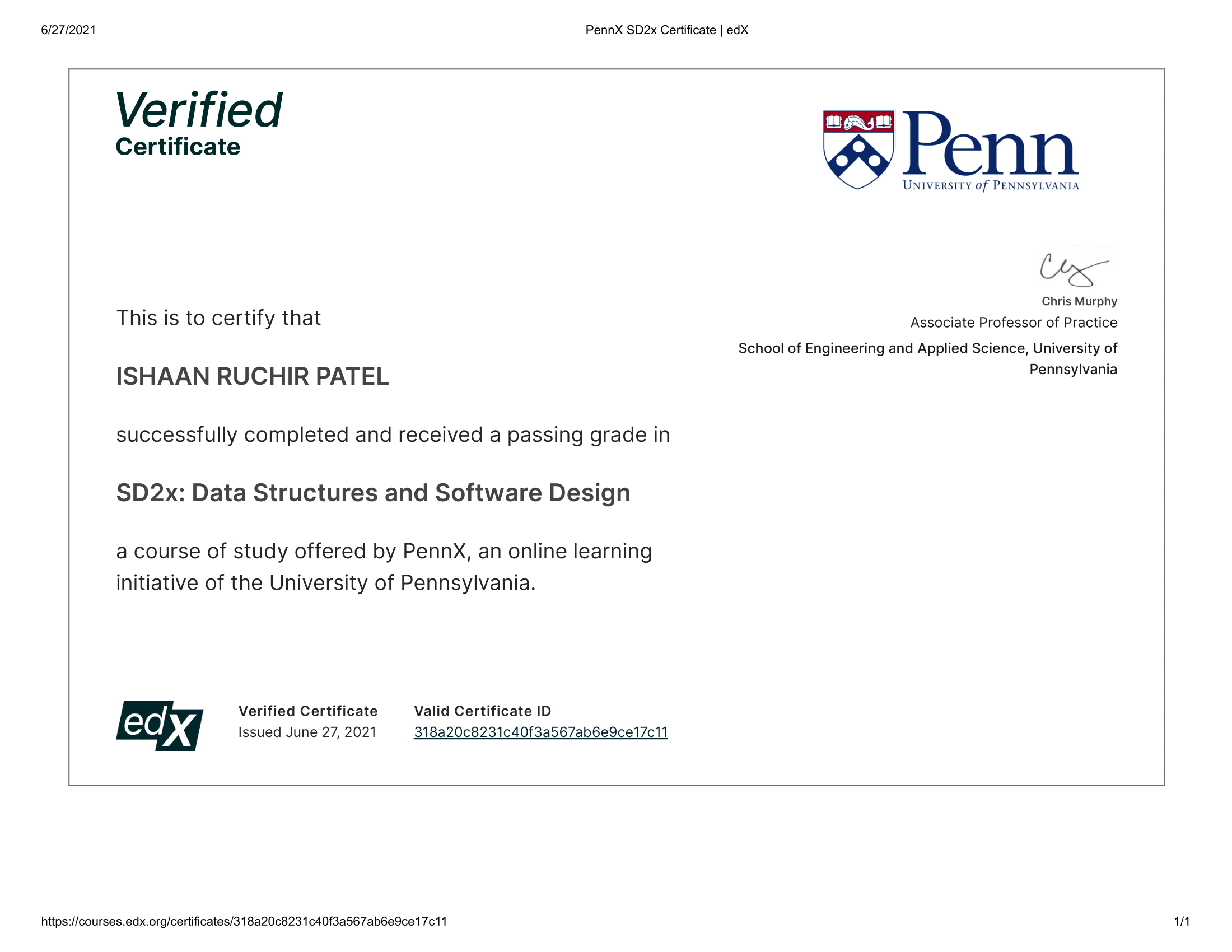Click the edX logo
The height and width of the screenshot is (952, 1232).
[160, 725]
